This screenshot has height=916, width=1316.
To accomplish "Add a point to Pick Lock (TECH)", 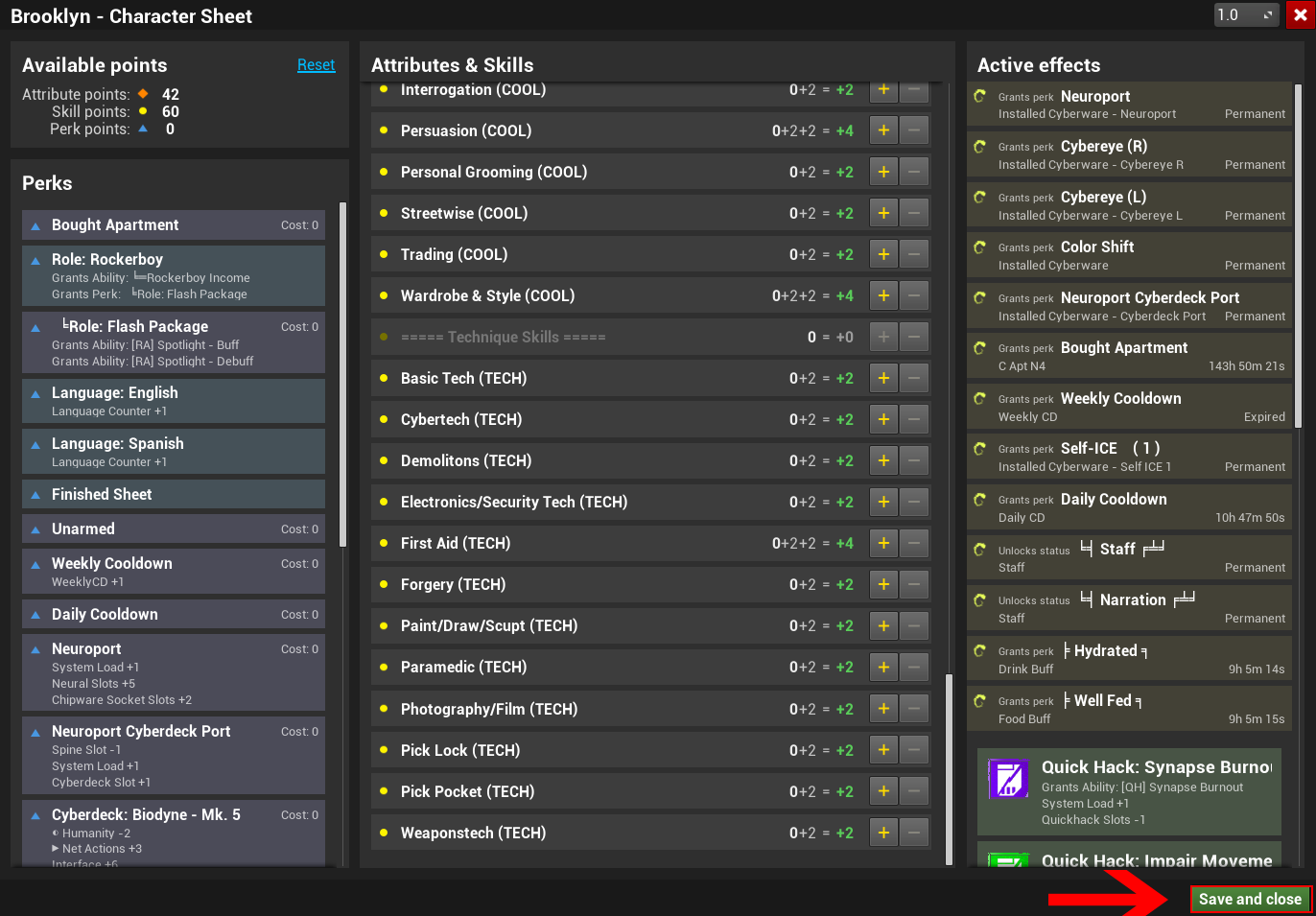I will (883, 750).
